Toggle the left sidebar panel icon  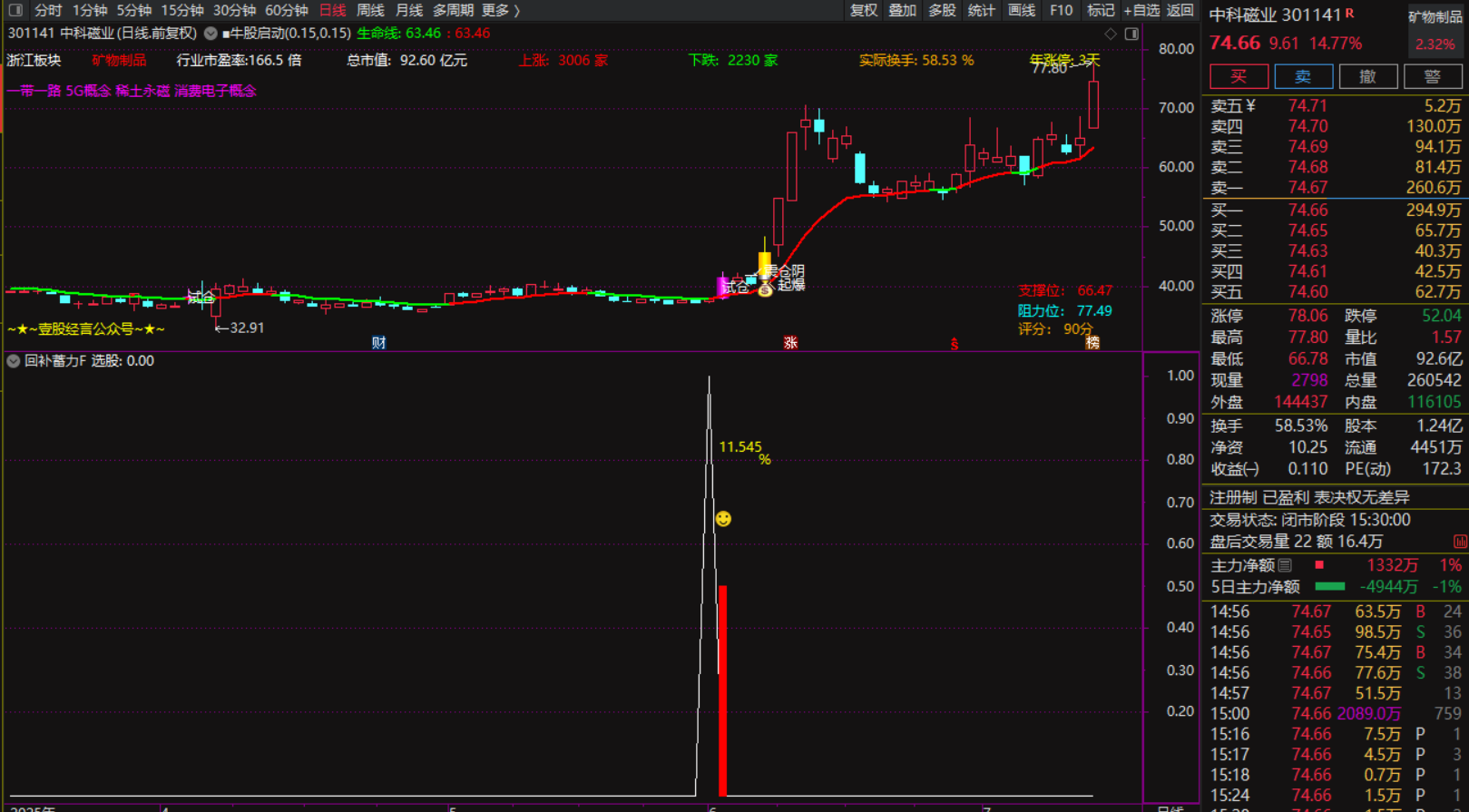[x=15, y=10]
